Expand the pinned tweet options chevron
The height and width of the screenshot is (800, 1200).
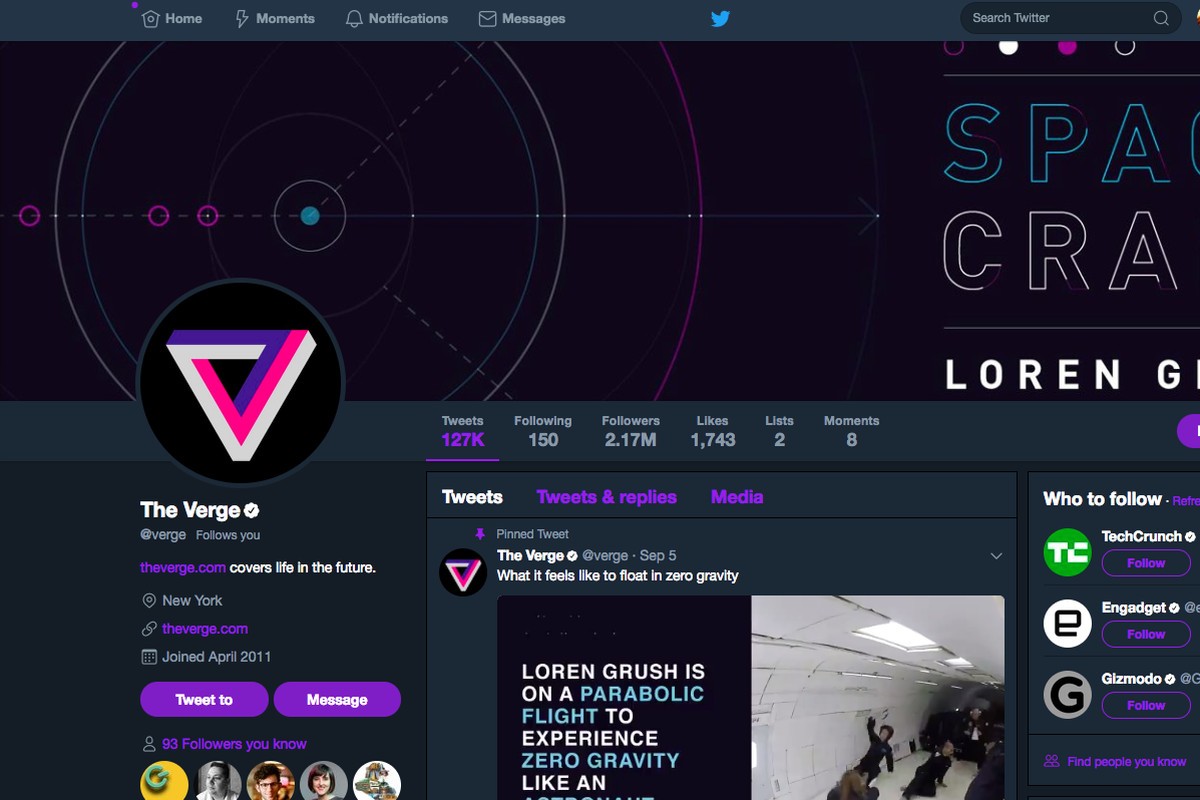point(996,556)
